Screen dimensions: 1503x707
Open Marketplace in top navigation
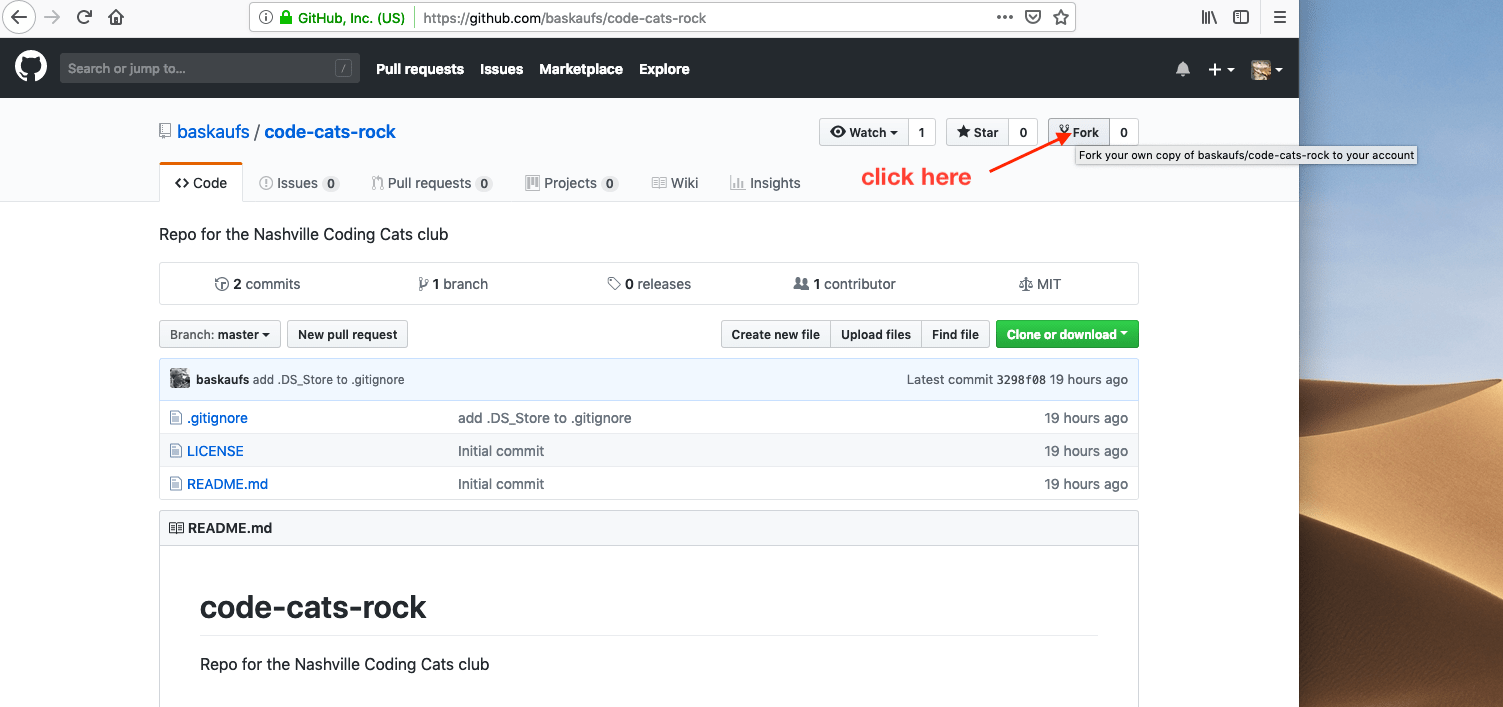pyautogui.click(x=581, y=69)
